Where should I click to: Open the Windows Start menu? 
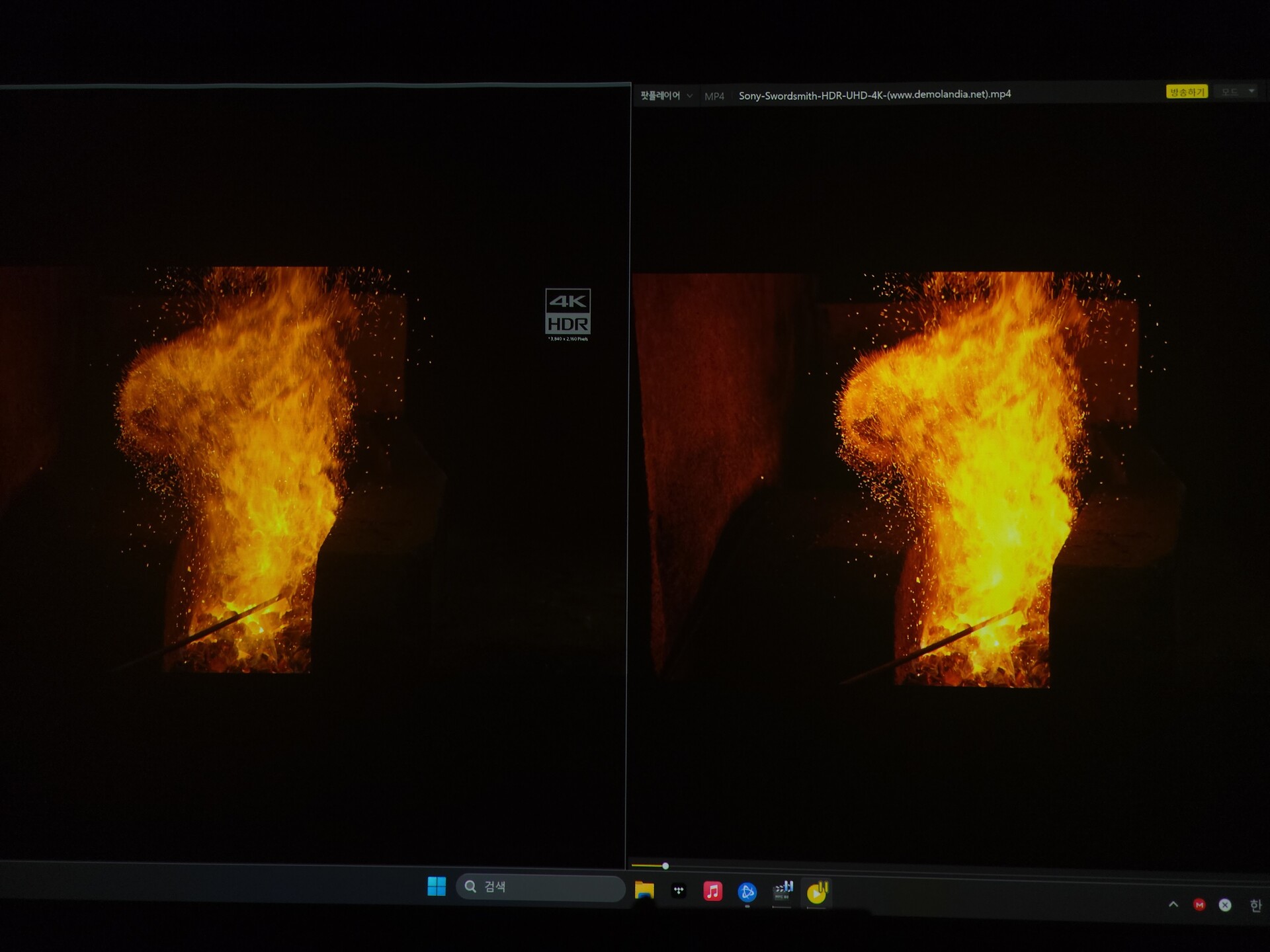pyautogui.click(x=437, y=887)
